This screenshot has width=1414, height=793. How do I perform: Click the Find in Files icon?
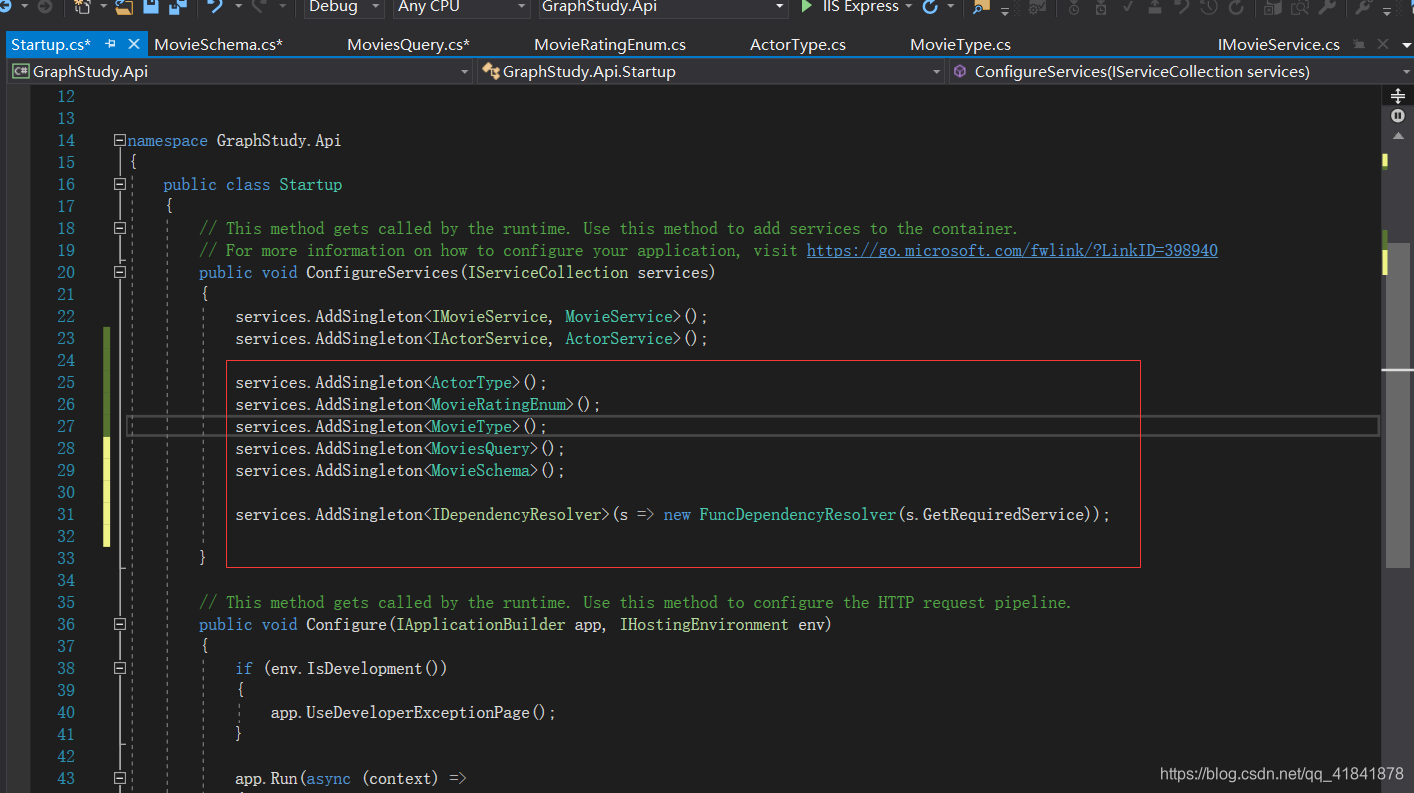click(981, 7)
